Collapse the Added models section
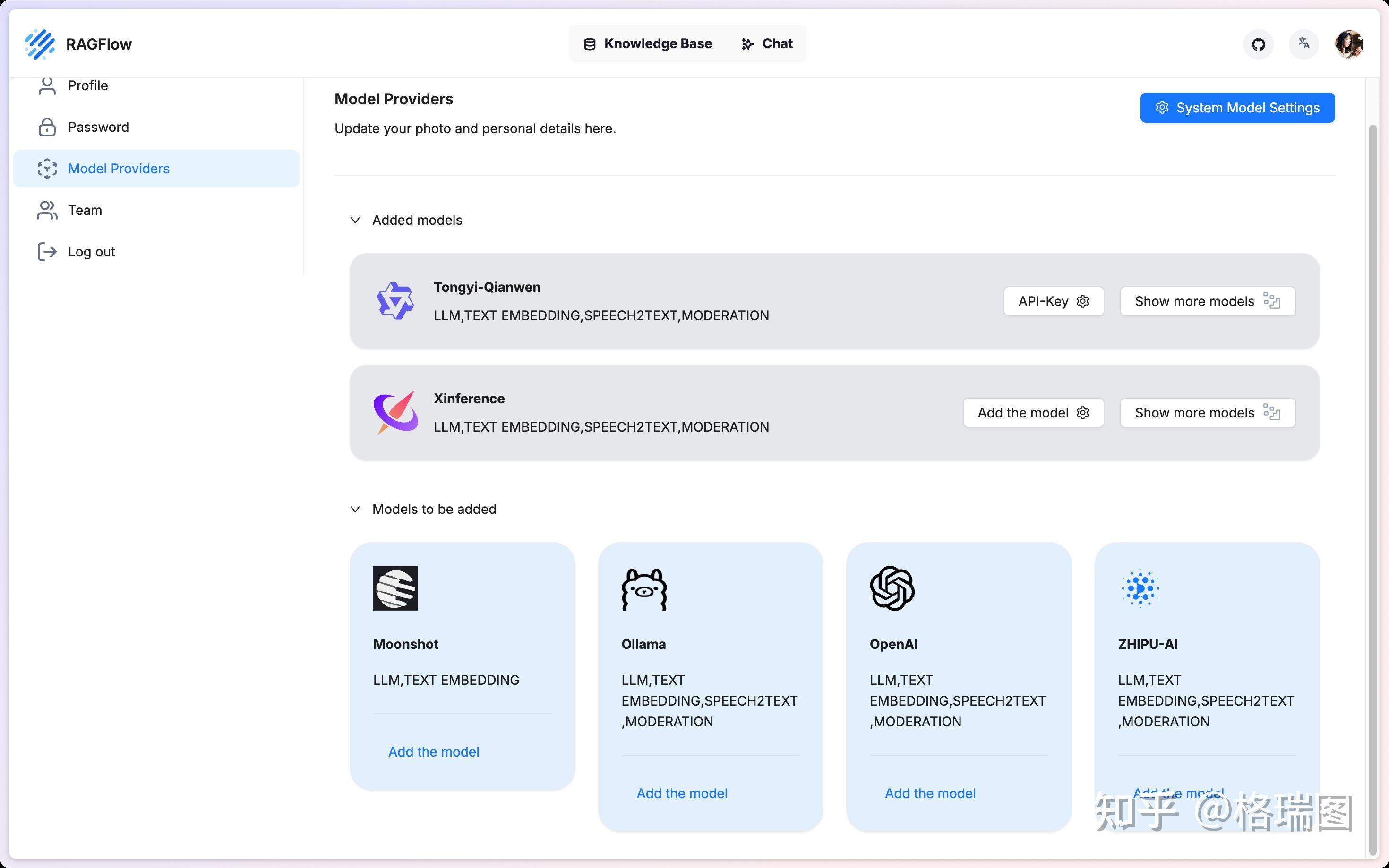 click(355, 221)
